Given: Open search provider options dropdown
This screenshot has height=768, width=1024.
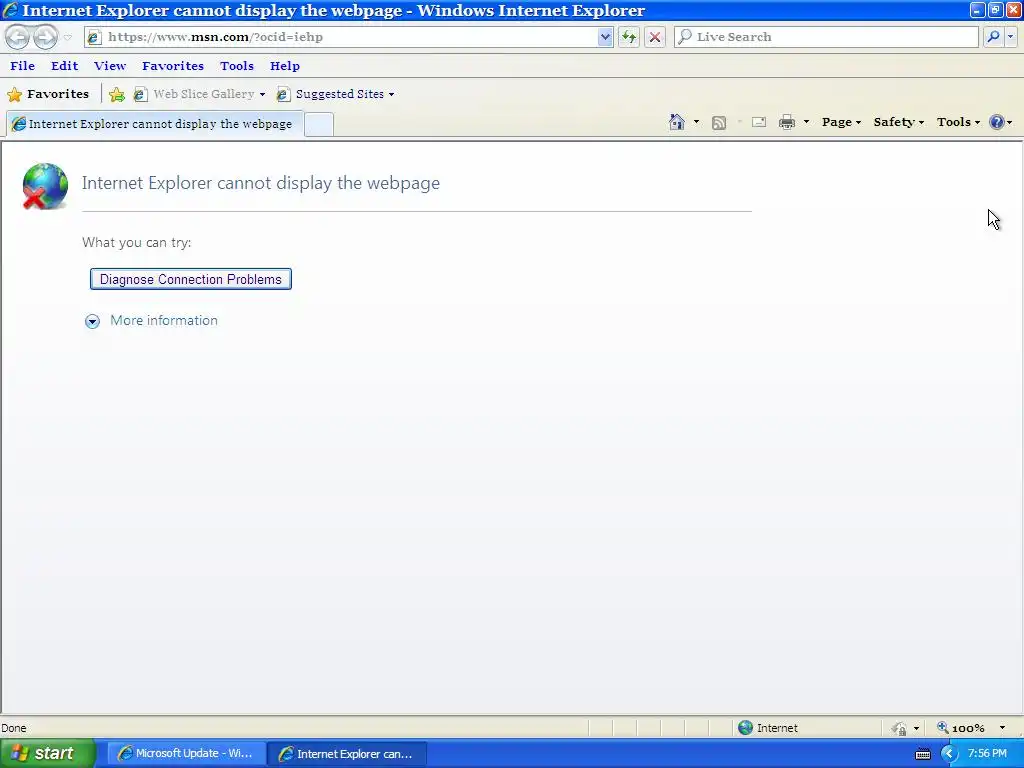Looking at the screenshot, I should tap(1010, 37).
